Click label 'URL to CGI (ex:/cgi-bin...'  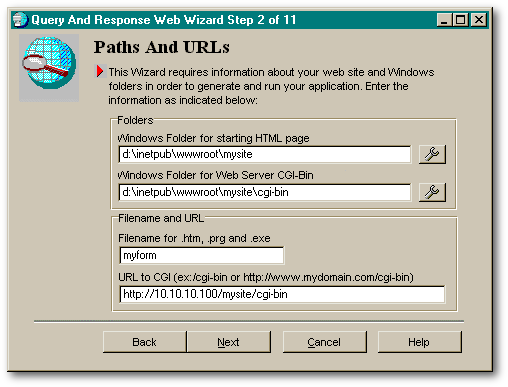pyautogui.click(x=266, y=277)
